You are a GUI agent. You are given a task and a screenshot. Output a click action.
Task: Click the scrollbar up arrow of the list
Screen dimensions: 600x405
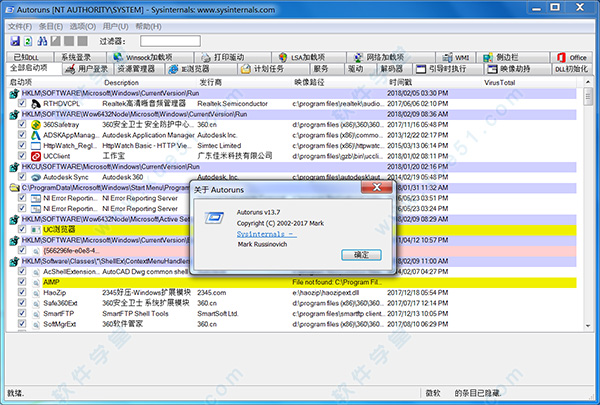point(588,82)
